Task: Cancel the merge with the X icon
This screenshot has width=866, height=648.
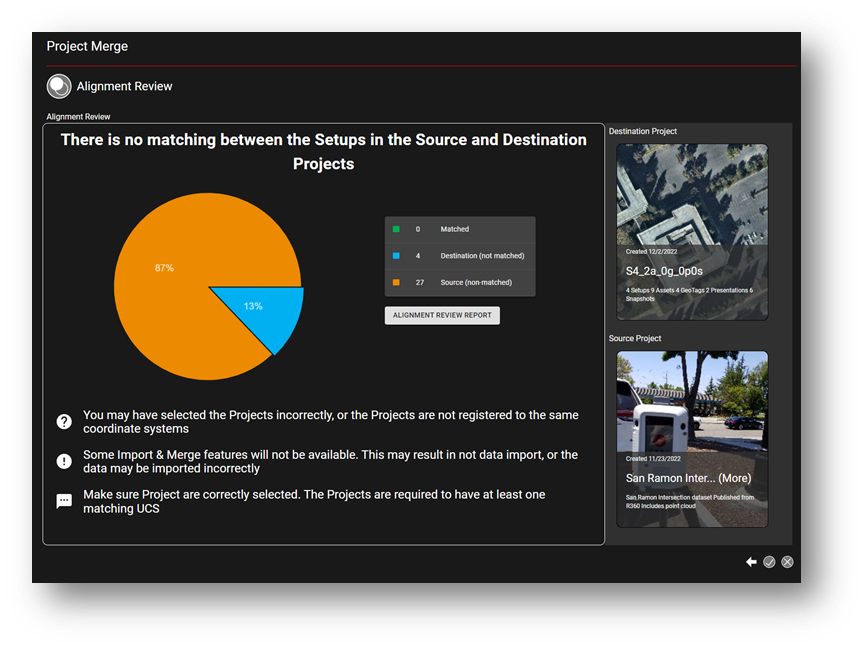Action: pyautogui.click(x=787, y=562)
